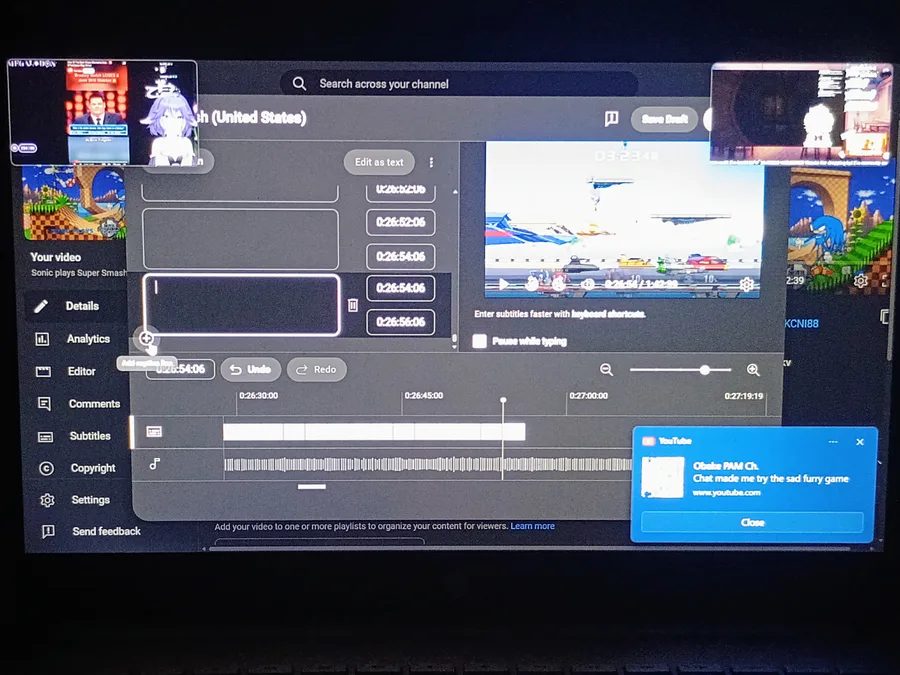Click the caption list scroll-up arrow
Viewport: 900px width, 675px height.
(x=455, y=192)
